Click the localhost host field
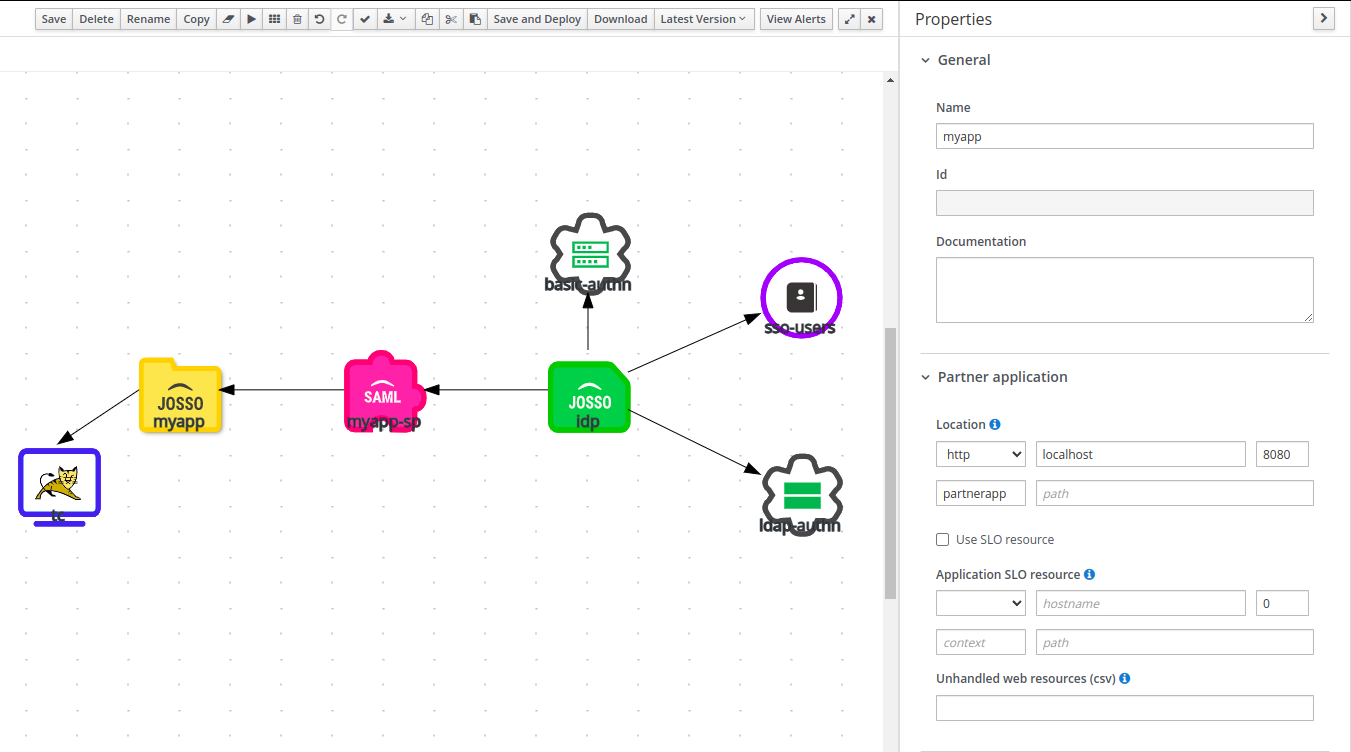This screenshot has width=1351, height=752. coord(1141,454)
